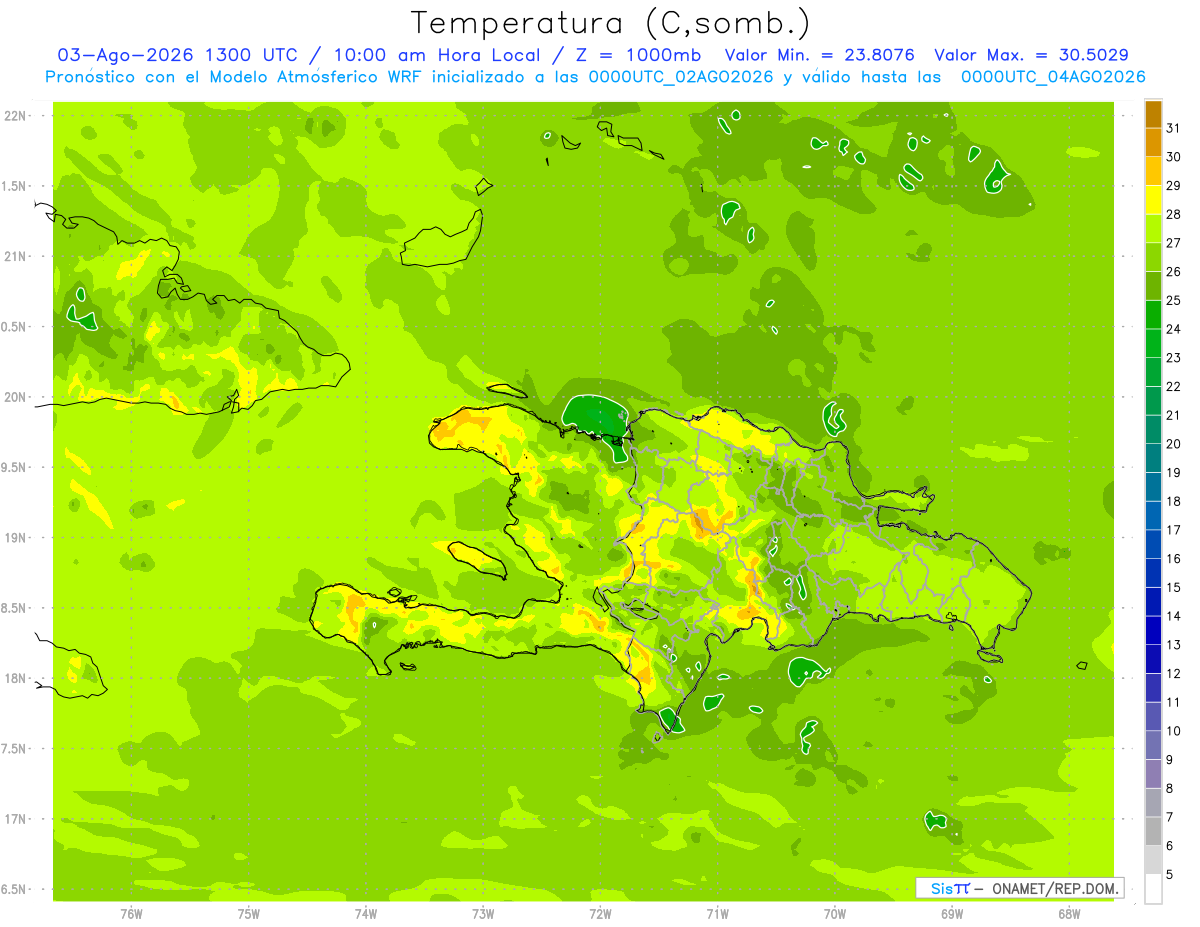
Task: Click the 72W longitude label
Action: point(600,913)
